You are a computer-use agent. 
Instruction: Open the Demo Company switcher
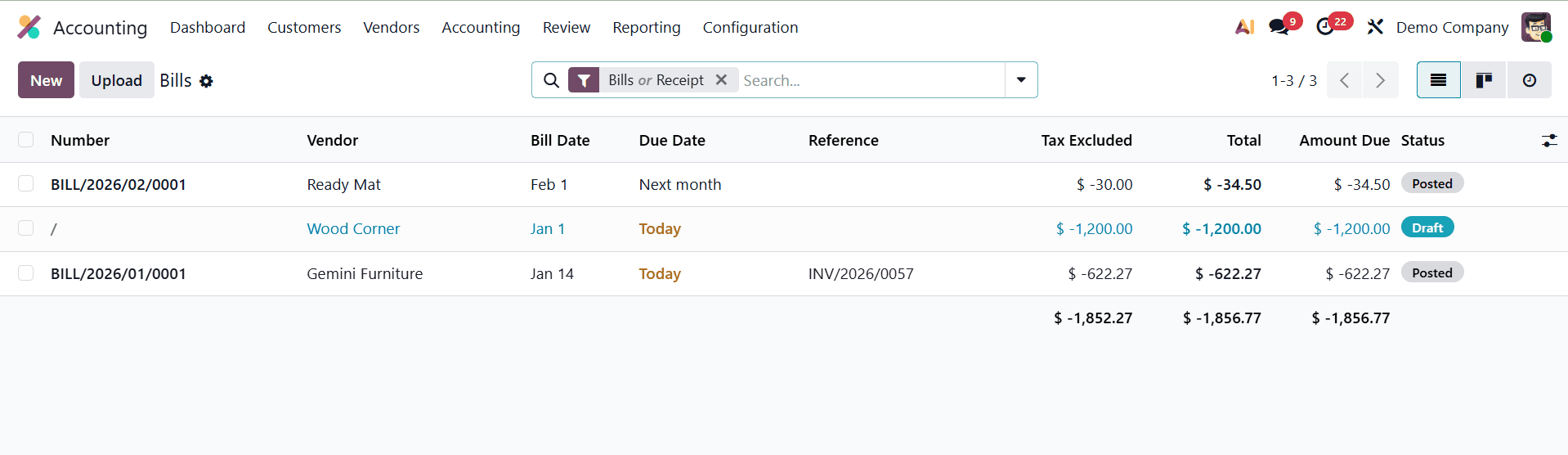(1452, 27)
